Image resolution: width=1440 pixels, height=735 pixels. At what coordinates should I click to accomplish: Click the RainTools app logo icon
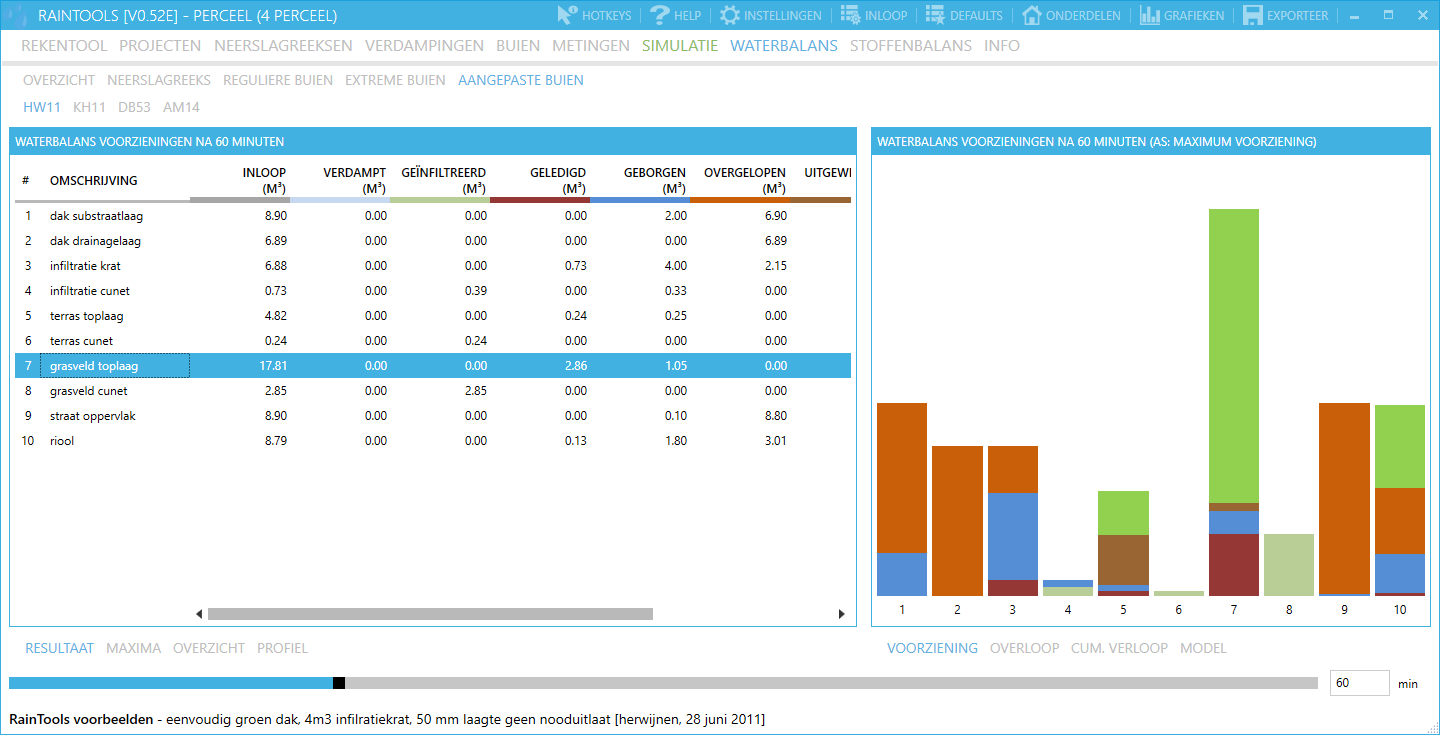(18, 15)
